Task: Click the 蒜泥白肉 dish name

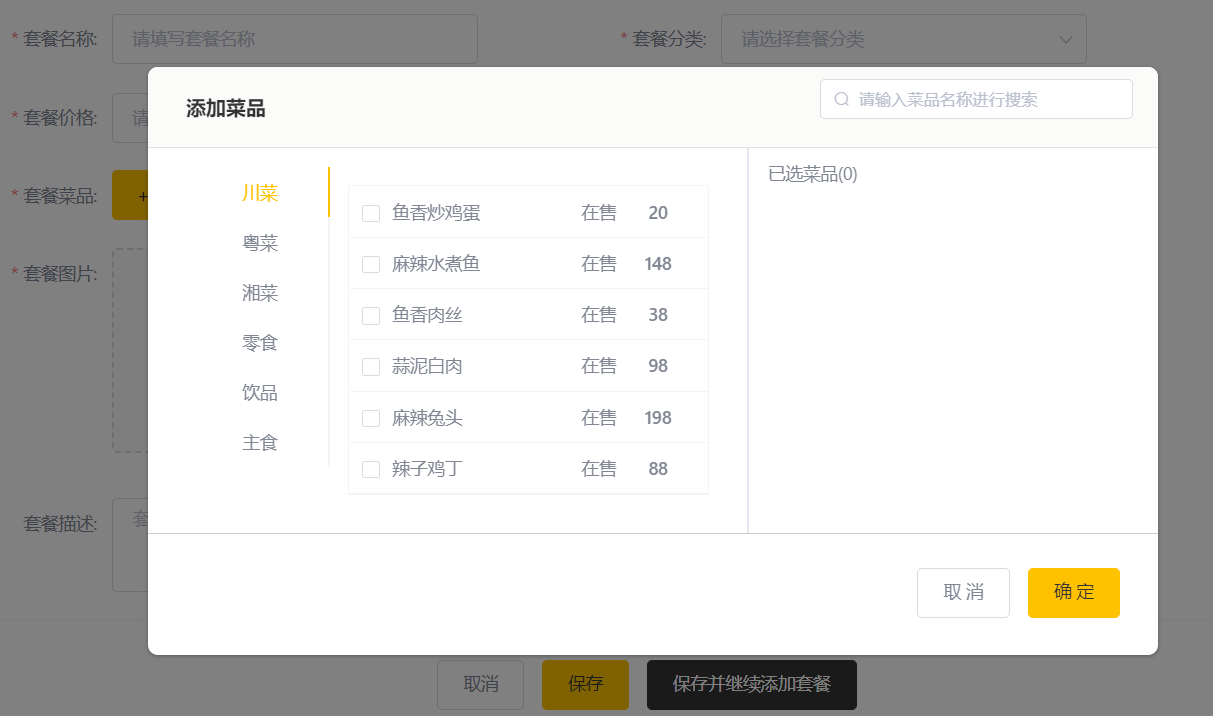Action: pos(427,366)
